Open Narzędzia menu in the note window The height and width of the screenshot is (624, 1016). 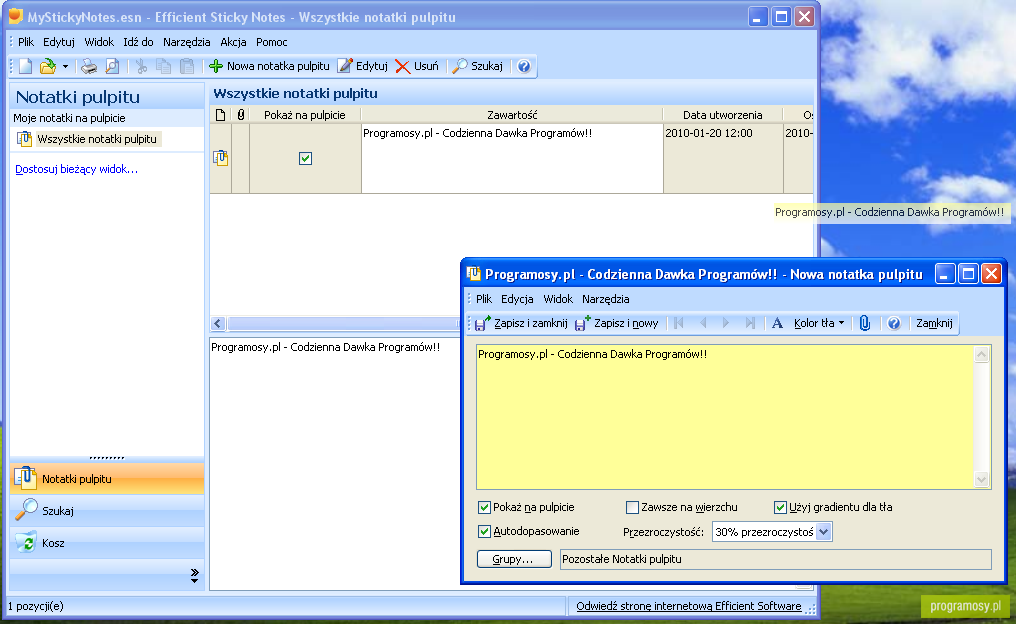point(606,299)
